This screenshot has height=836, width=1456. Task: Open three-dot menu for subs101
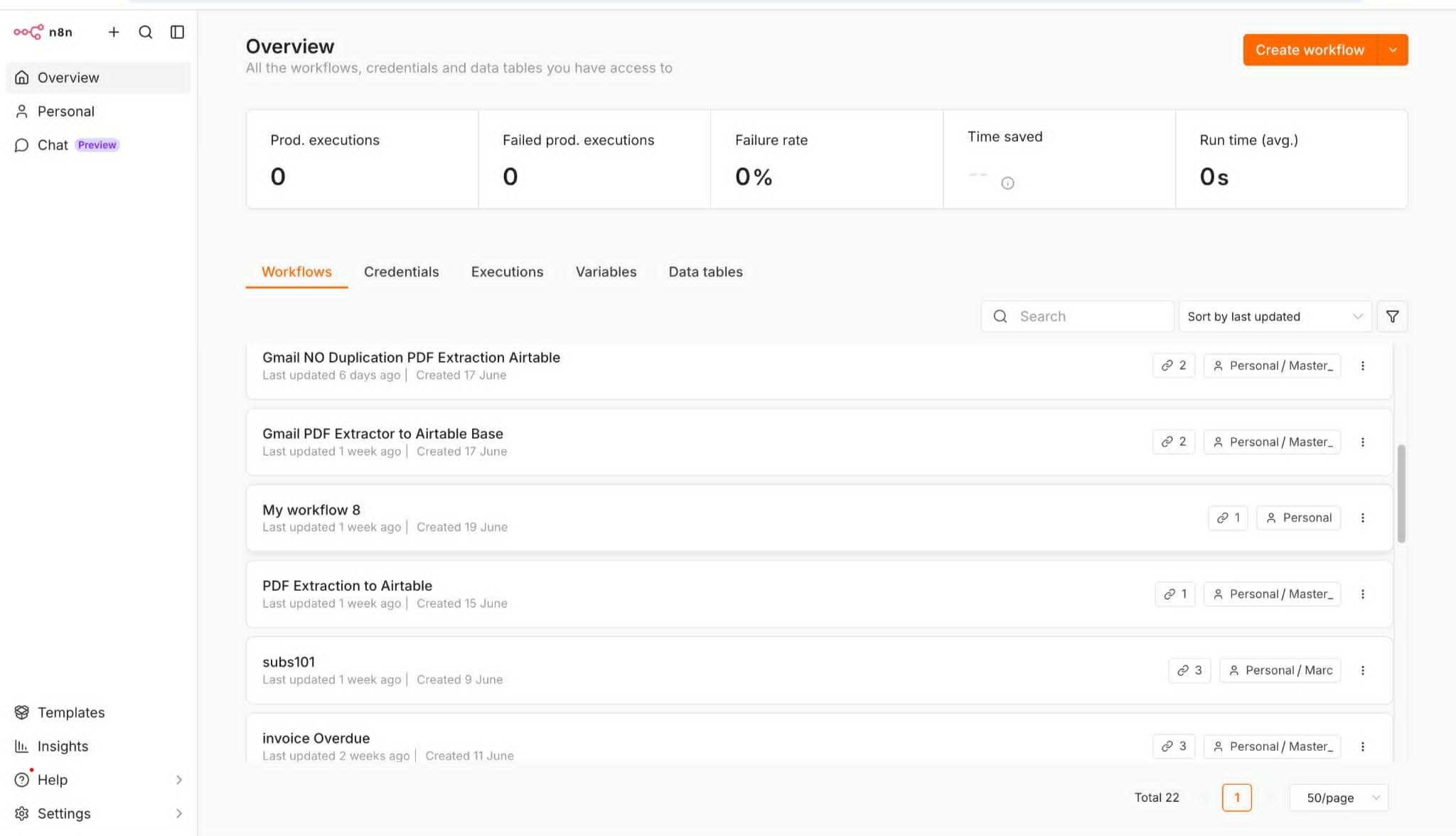click(x=1363, y=670)
